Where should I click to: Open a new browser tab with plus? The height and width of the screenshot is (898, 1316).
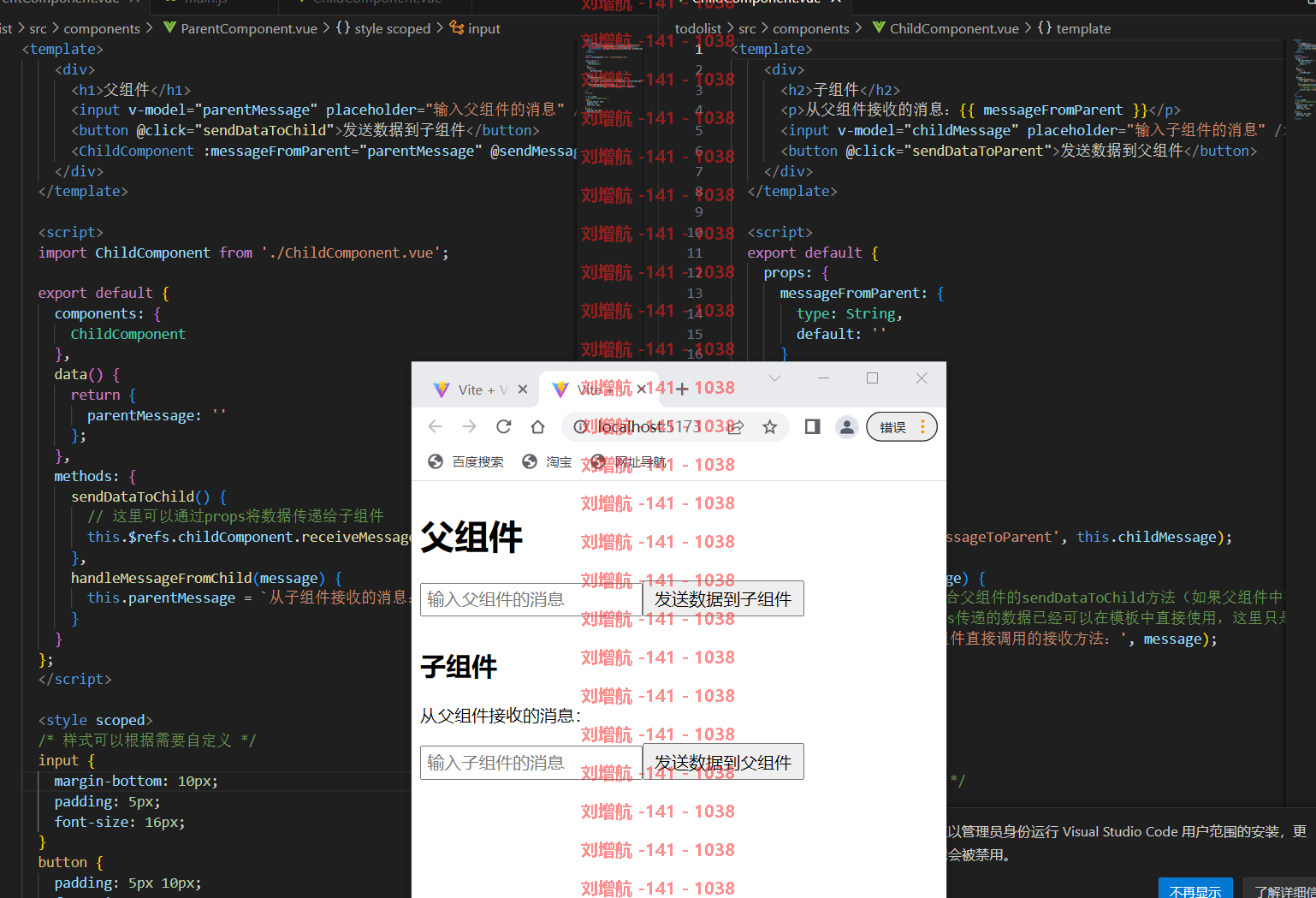[x=682, y=390]
